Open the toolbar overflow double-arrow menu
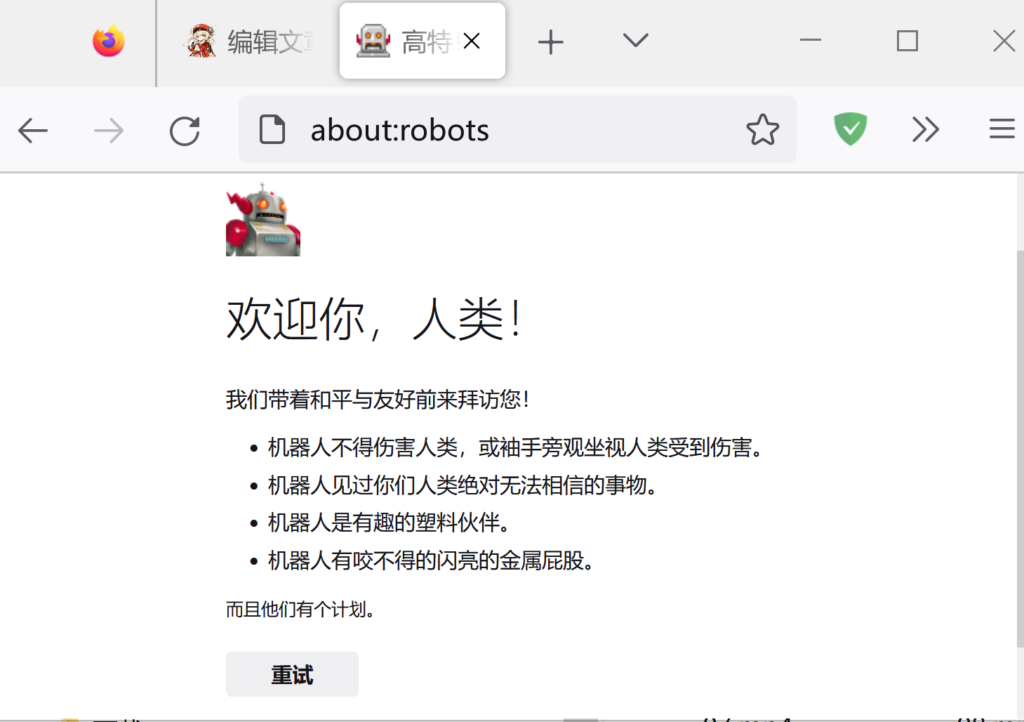Image resolution: width=1024 pixels, height=722 pixels. [925, 129]
